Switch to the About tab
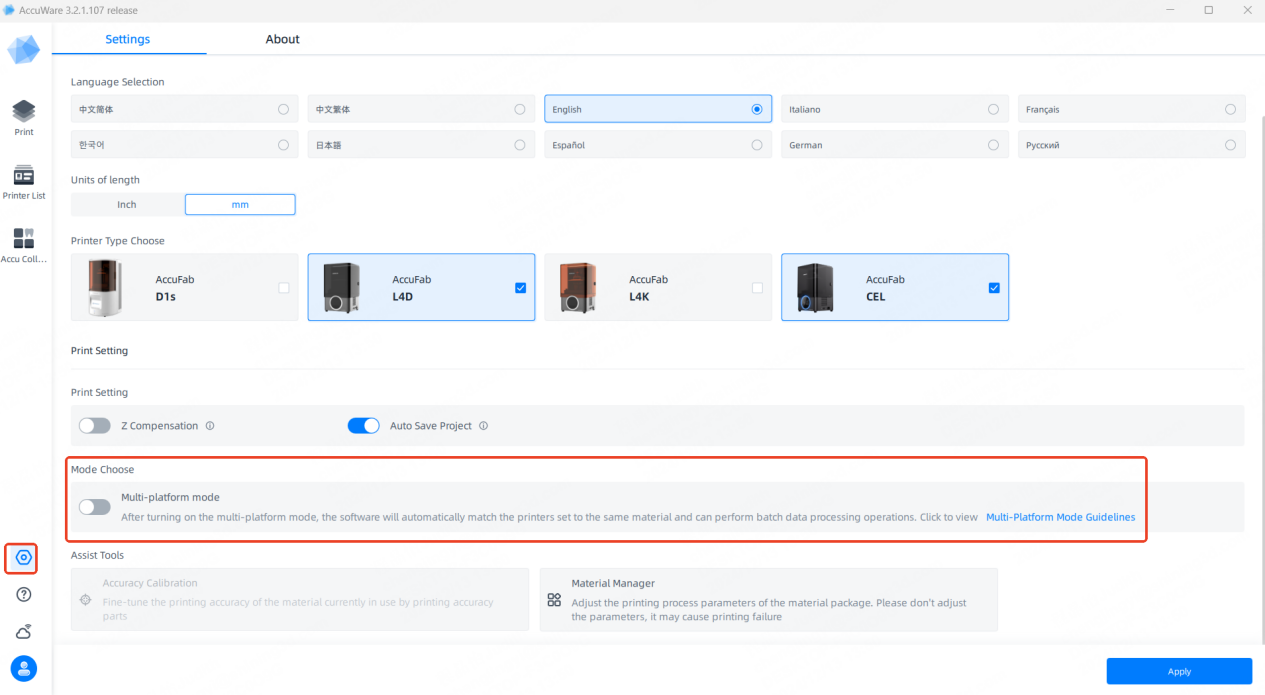The image size is (1265, 695). (x=283, y=39)
